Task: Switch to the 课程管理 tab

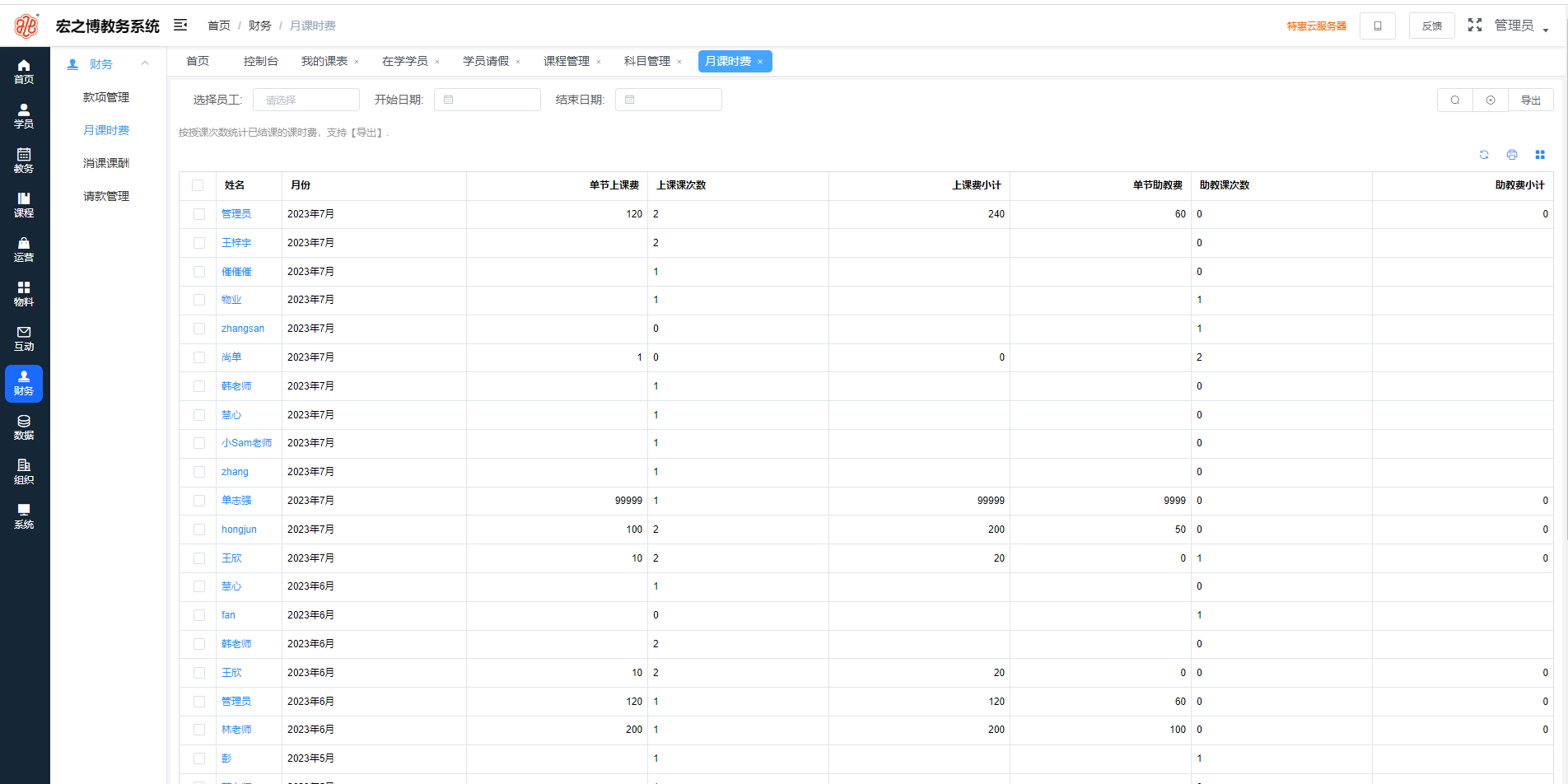Action: click(x=567, y=61)
